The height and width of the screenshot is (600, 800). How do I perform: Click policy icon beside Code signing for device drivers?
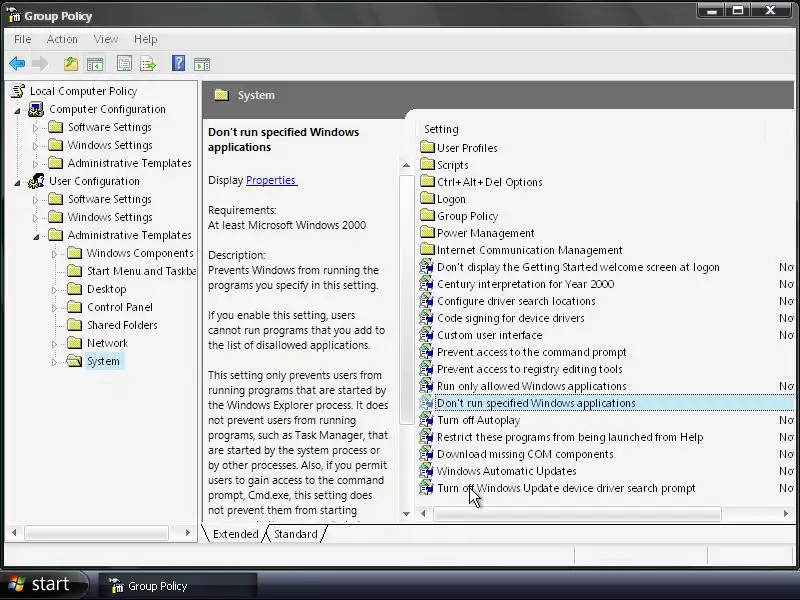pos(427,317)
